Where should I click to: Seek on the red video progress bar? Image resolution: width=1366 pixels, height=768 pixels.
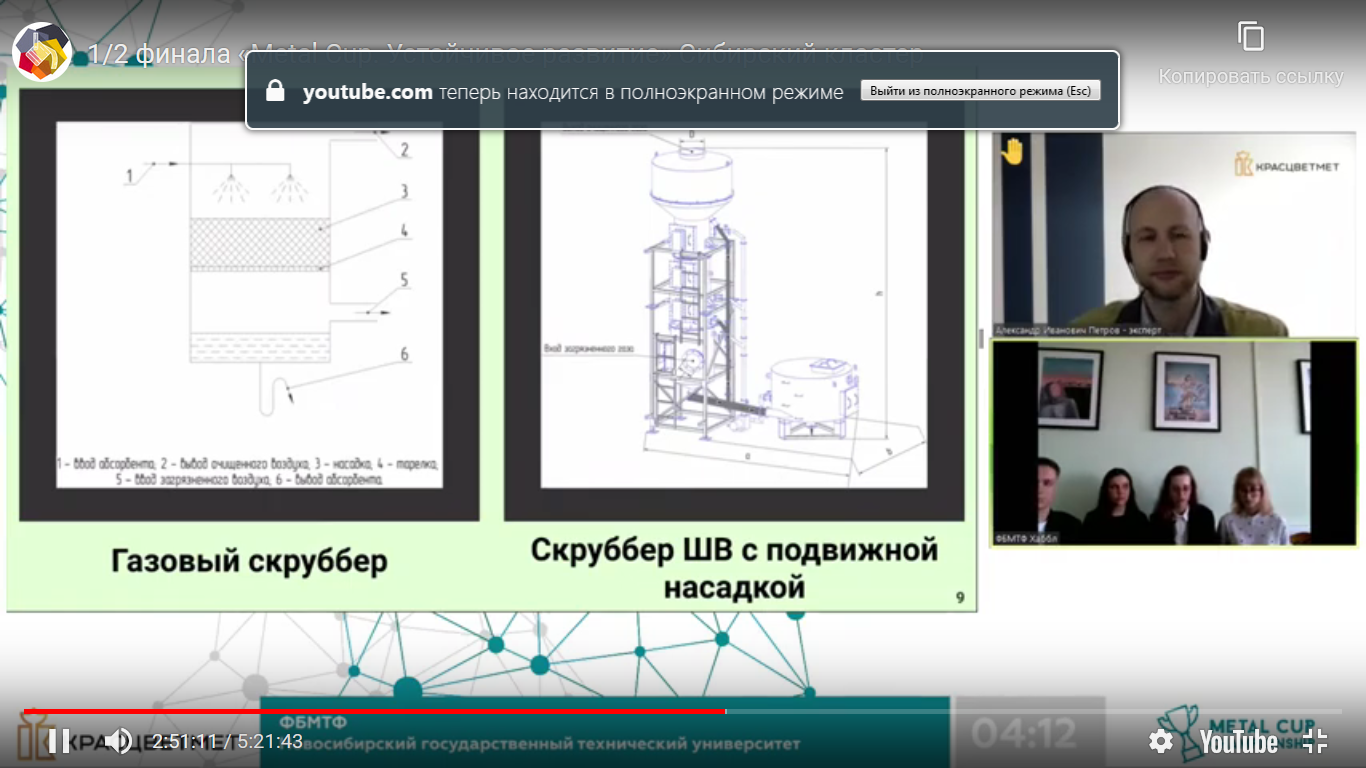[375, 711]
